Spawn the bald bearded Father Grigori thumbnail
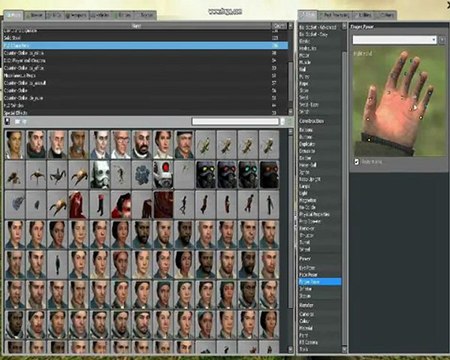450x360 pixels. (x=142, y=144)
